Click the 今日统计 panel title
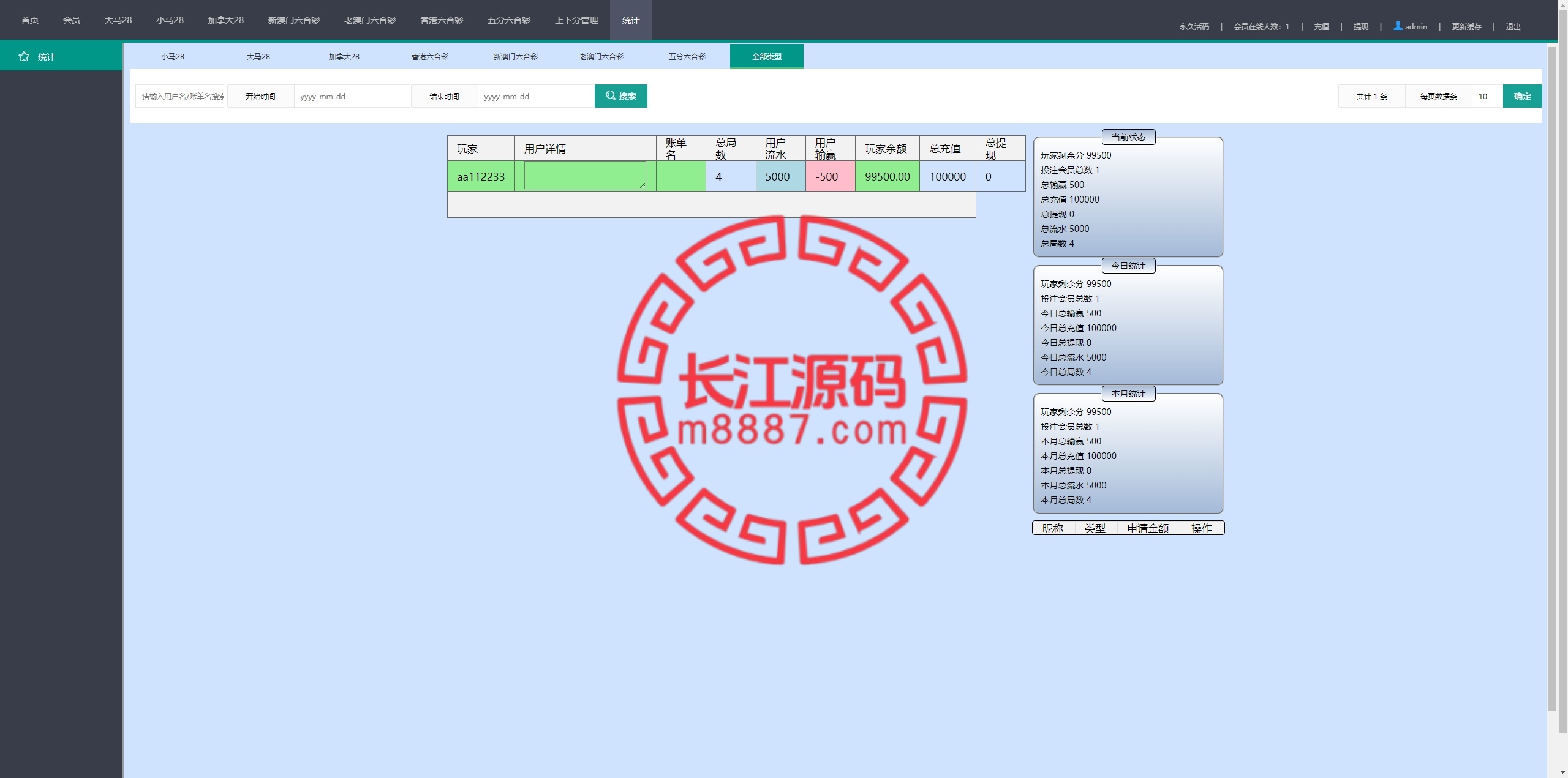 tap(1128, 266)
